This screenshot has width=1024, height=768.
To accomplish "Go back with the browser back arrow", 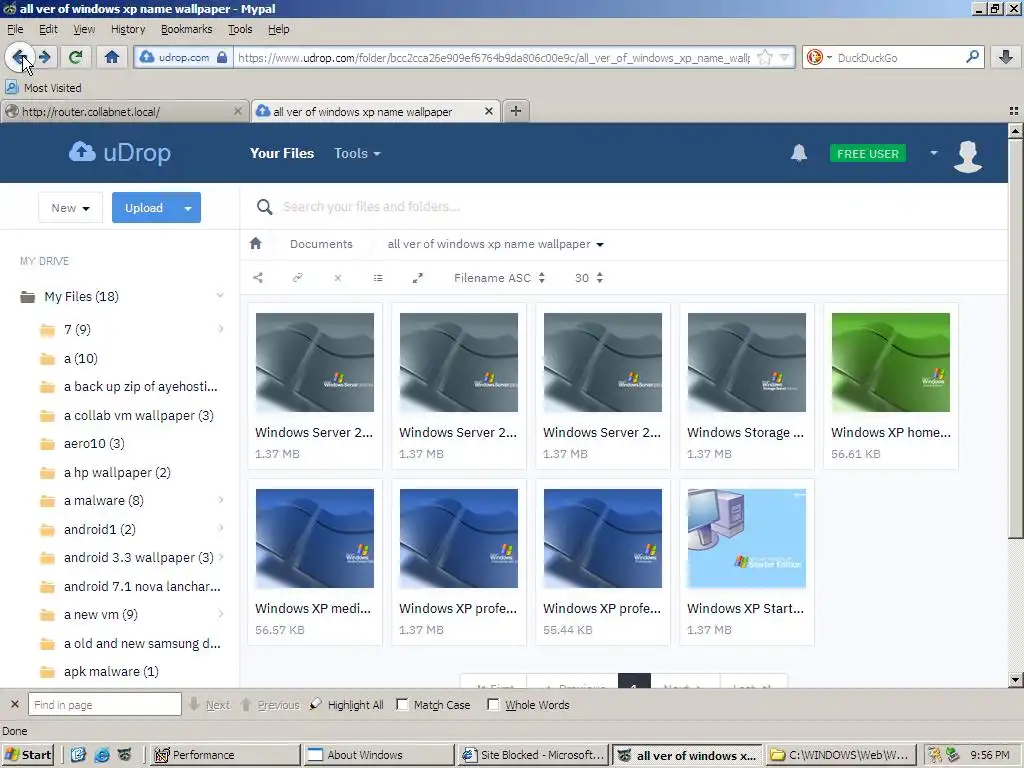I will (x=20, y=57).
